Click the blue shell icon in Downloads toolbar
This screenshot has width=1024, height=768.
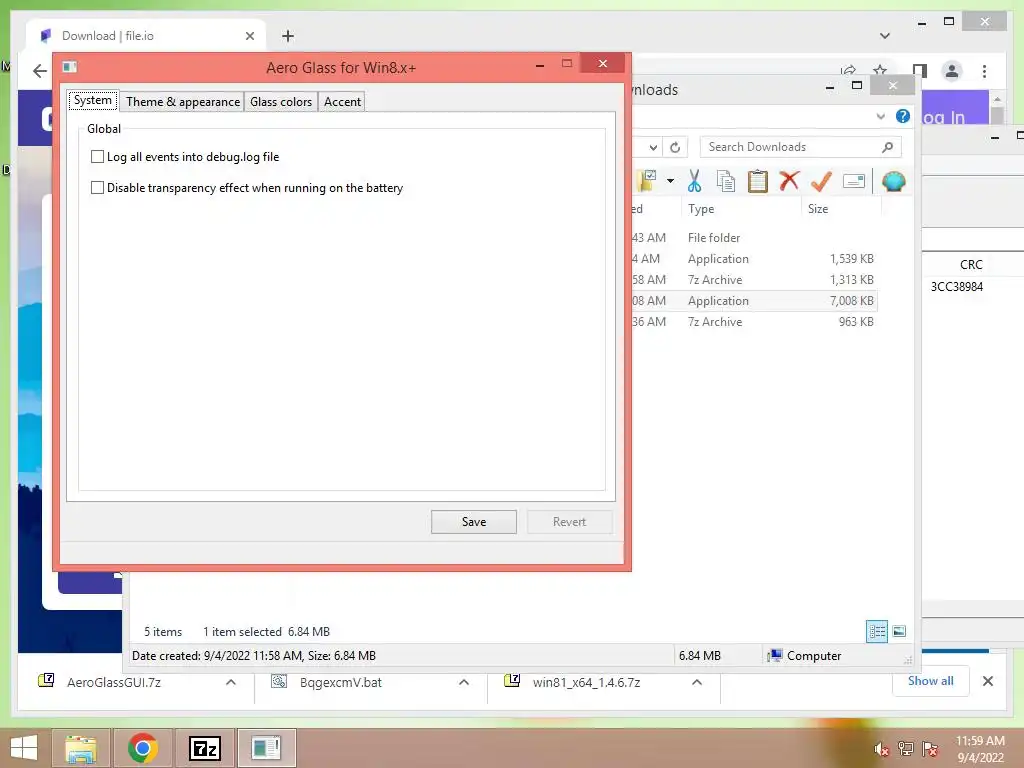click(893, 181)
